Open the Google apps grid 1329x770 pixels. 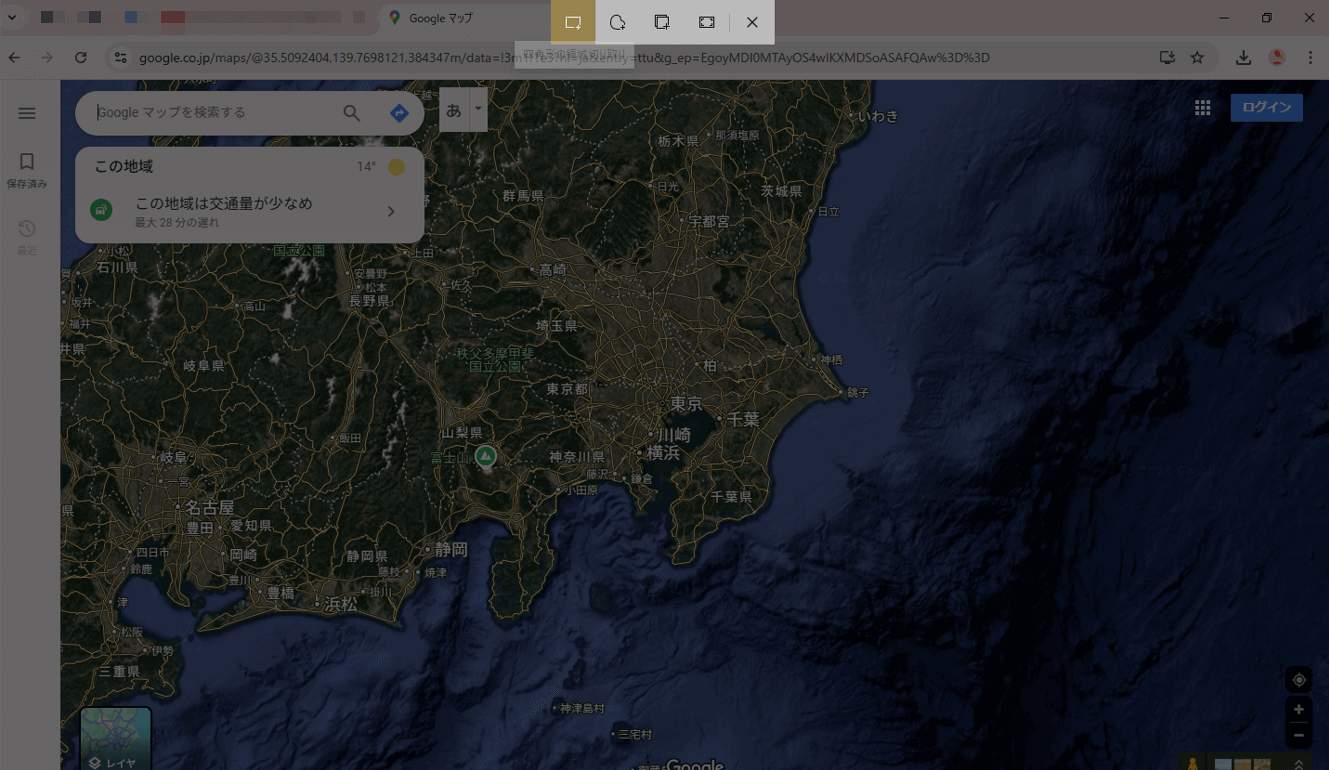(x=1203, y=108)
